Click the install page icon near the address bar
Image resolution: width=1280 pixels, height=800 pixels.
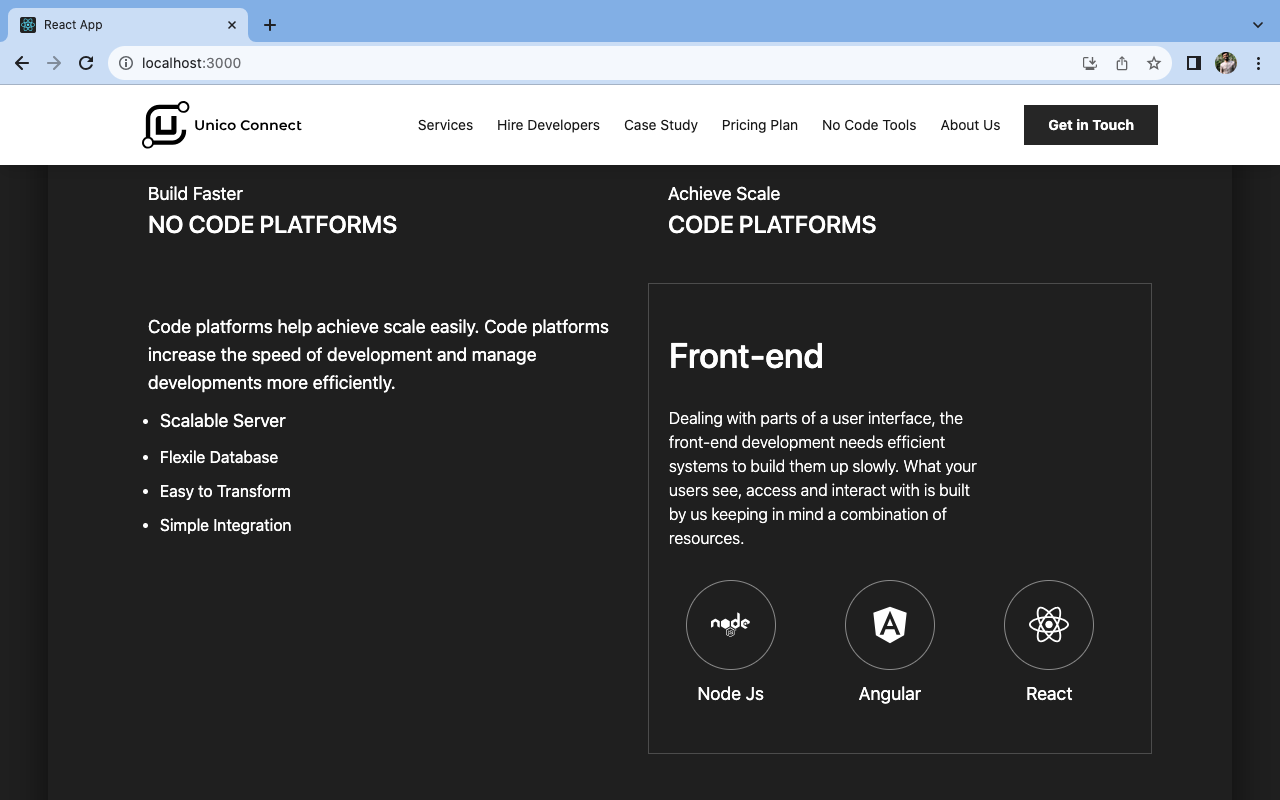pyautogui.click(x=1089, y=62)
